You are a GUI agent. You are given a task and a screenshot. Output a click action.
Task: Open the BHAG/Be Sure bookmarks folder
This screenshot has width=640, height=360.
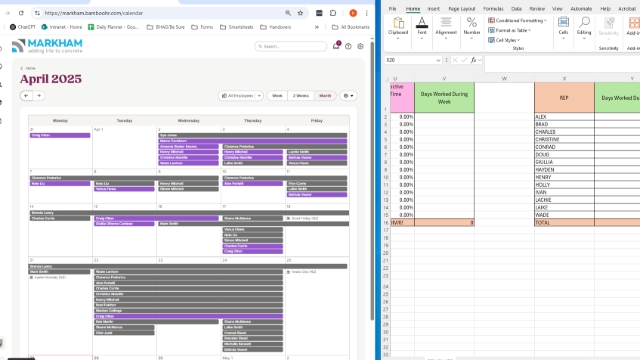coord(166,27)
